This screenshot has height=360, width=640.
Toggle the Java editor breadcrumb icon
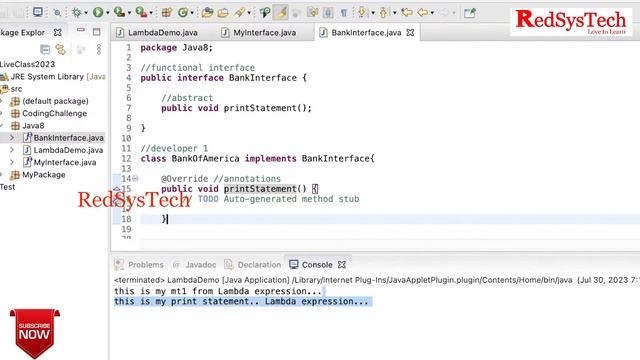click(265, 13)
